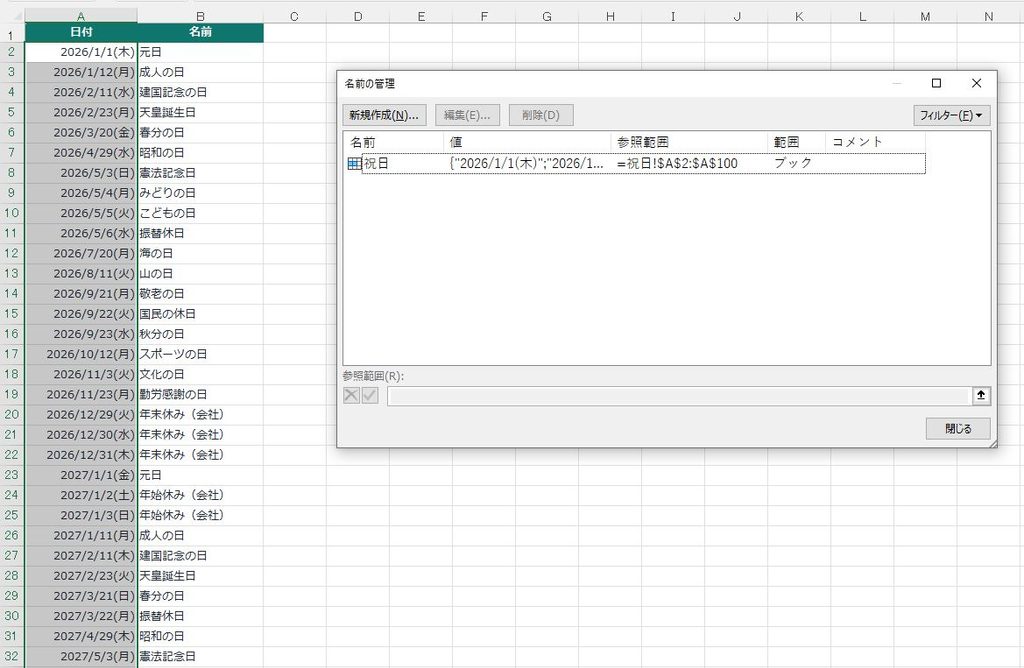Click the 日付 header cell

[x=81, y=32]
